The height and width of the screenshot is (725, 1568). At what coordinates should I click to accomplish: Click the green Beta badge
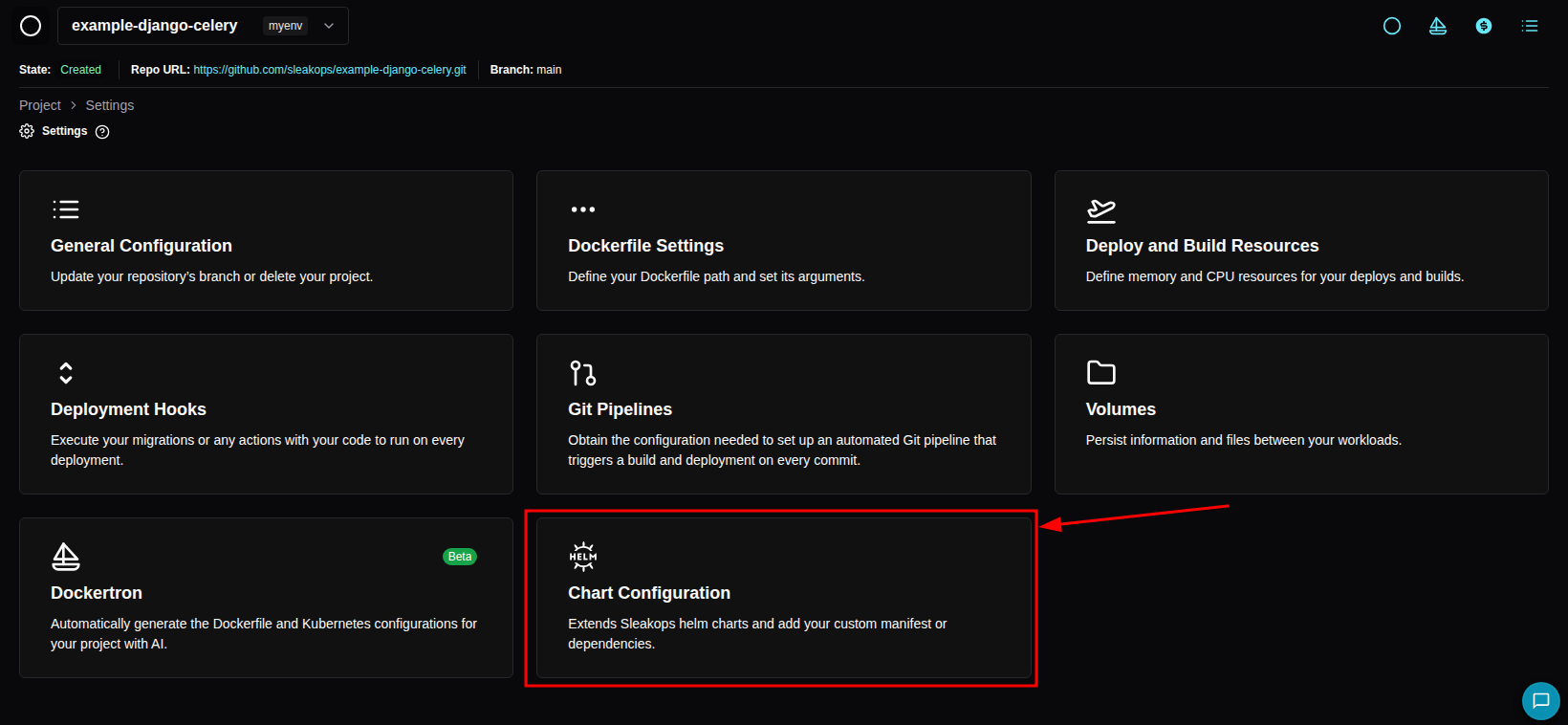tap(460, 557)
